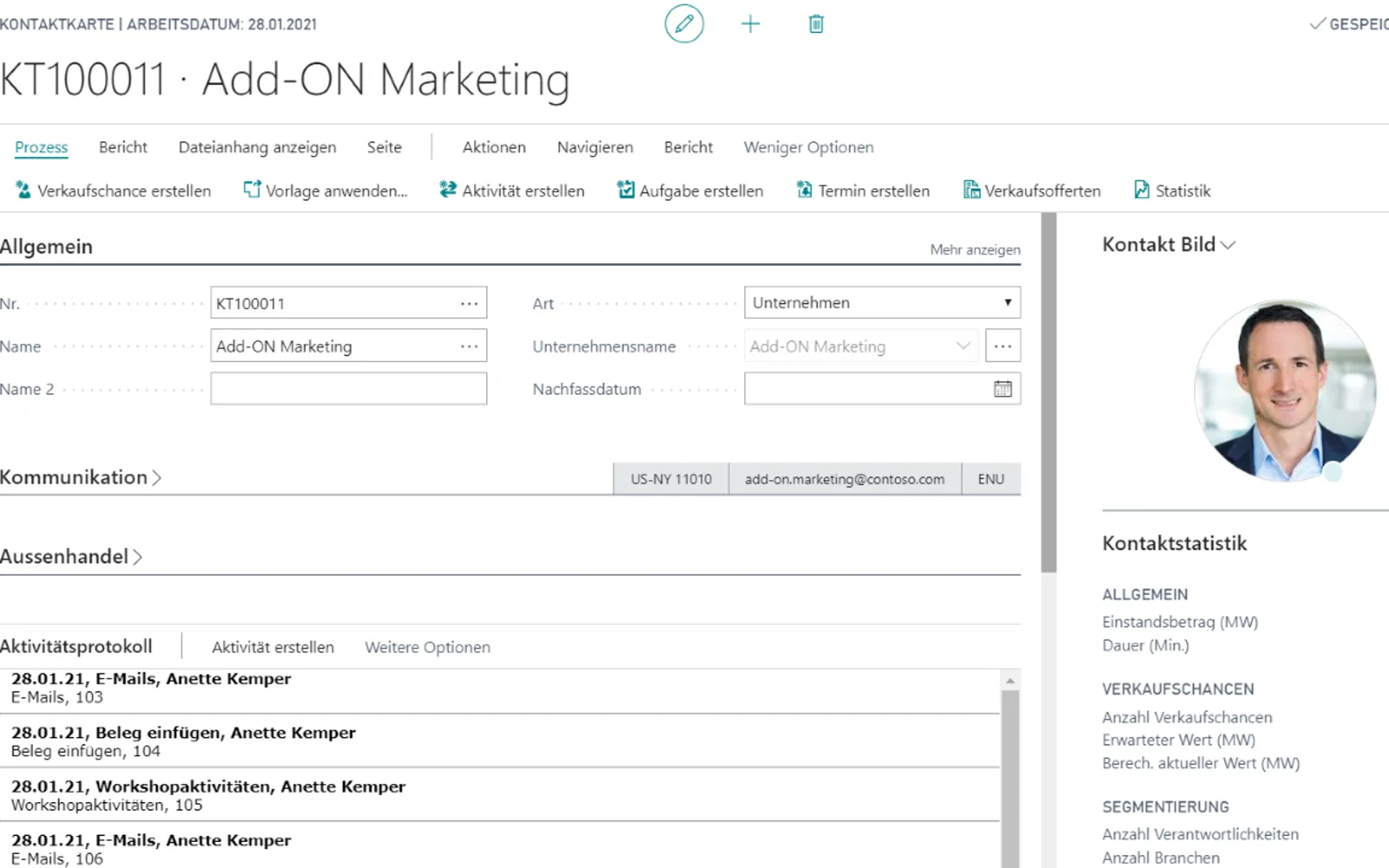Click add-on.marketing@contoso.com summary value
Screen dimensions: 1389x868
pos(845,478)
